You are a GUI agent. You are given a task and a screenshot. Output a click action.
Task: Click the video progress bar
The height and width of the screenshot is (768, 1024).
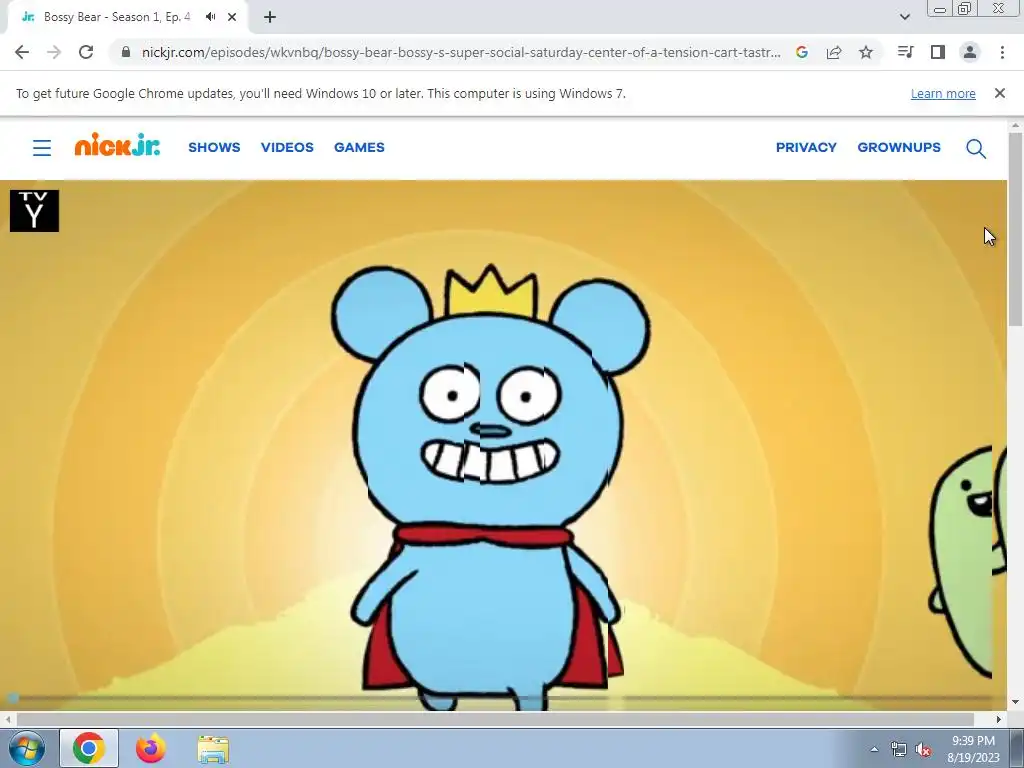pyautogui.click(x=503, y=698)
